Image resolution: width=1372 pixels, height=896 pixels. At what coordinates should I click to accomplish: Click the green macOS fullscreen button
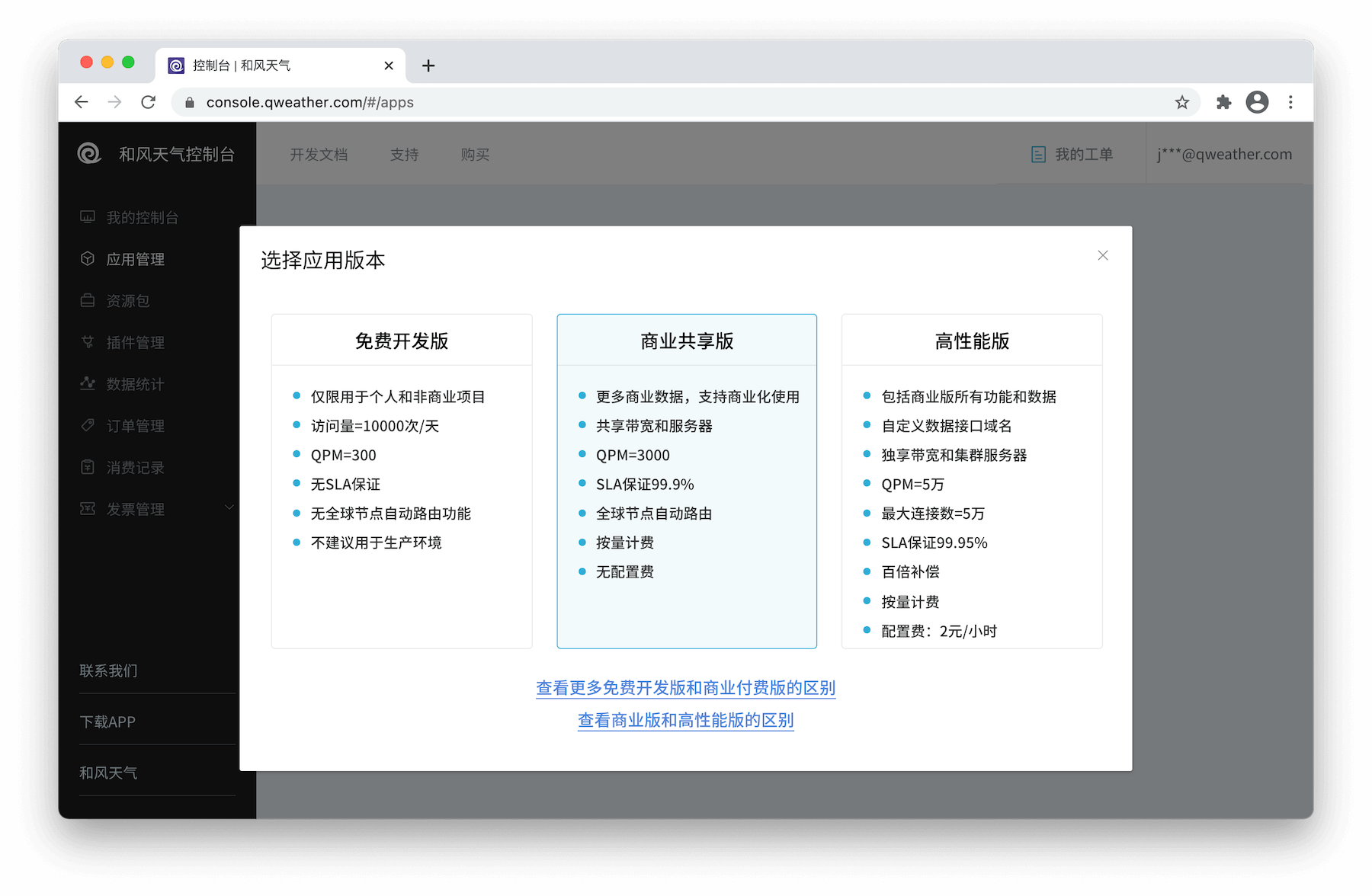click(x=128, y=62)
